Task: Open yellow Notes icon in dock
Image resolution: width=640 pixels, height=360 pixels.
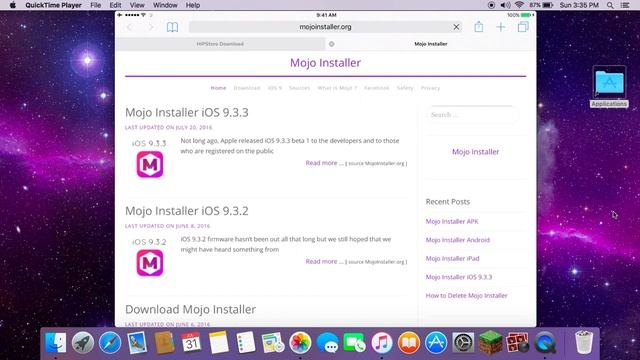Action: pos(219,342)
